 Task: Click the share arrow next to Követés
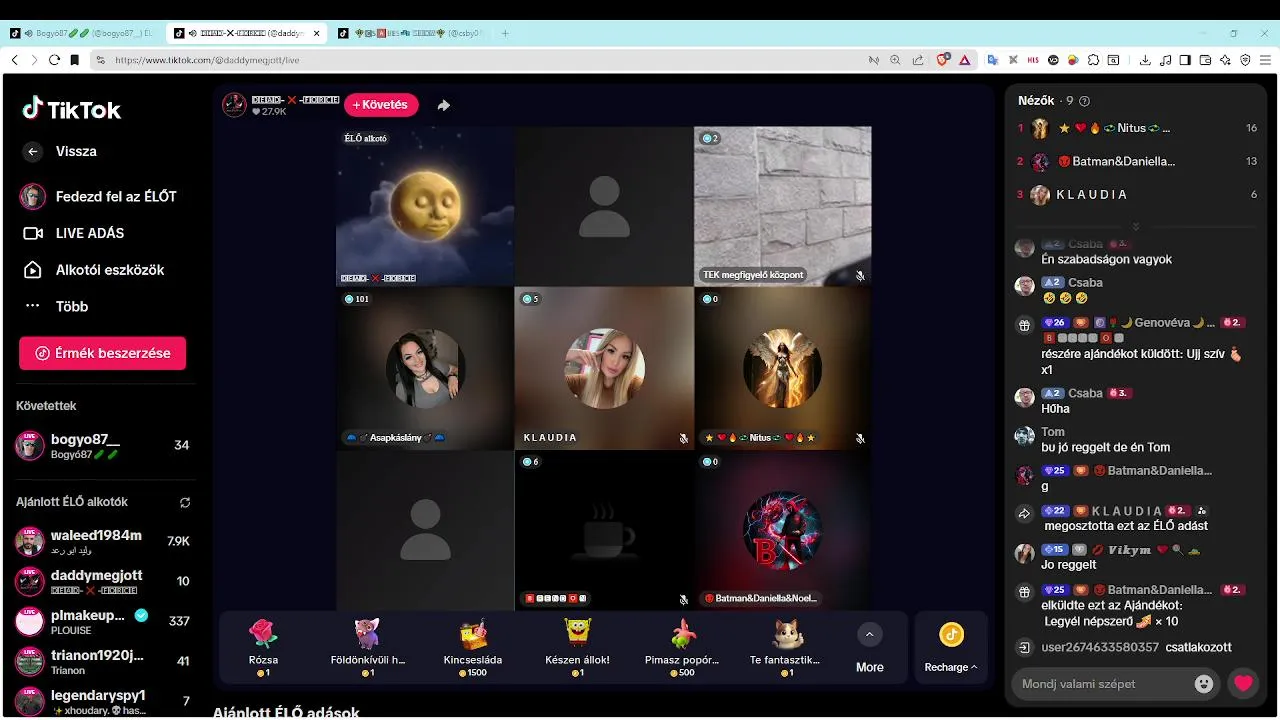(x=443, y=105)
